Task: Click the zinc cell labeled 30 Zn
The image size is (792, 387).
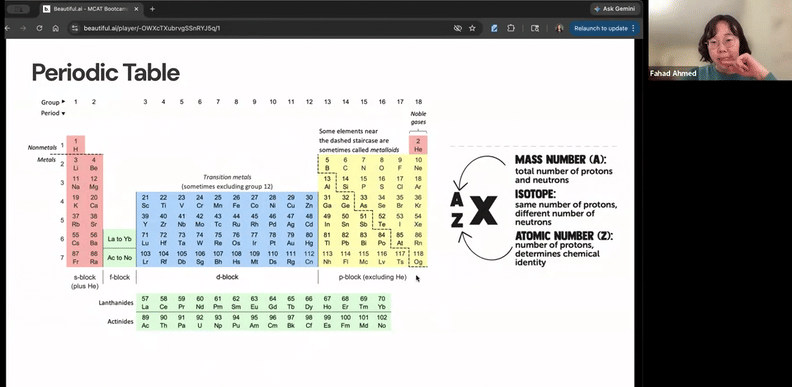Action: [309, 202]
